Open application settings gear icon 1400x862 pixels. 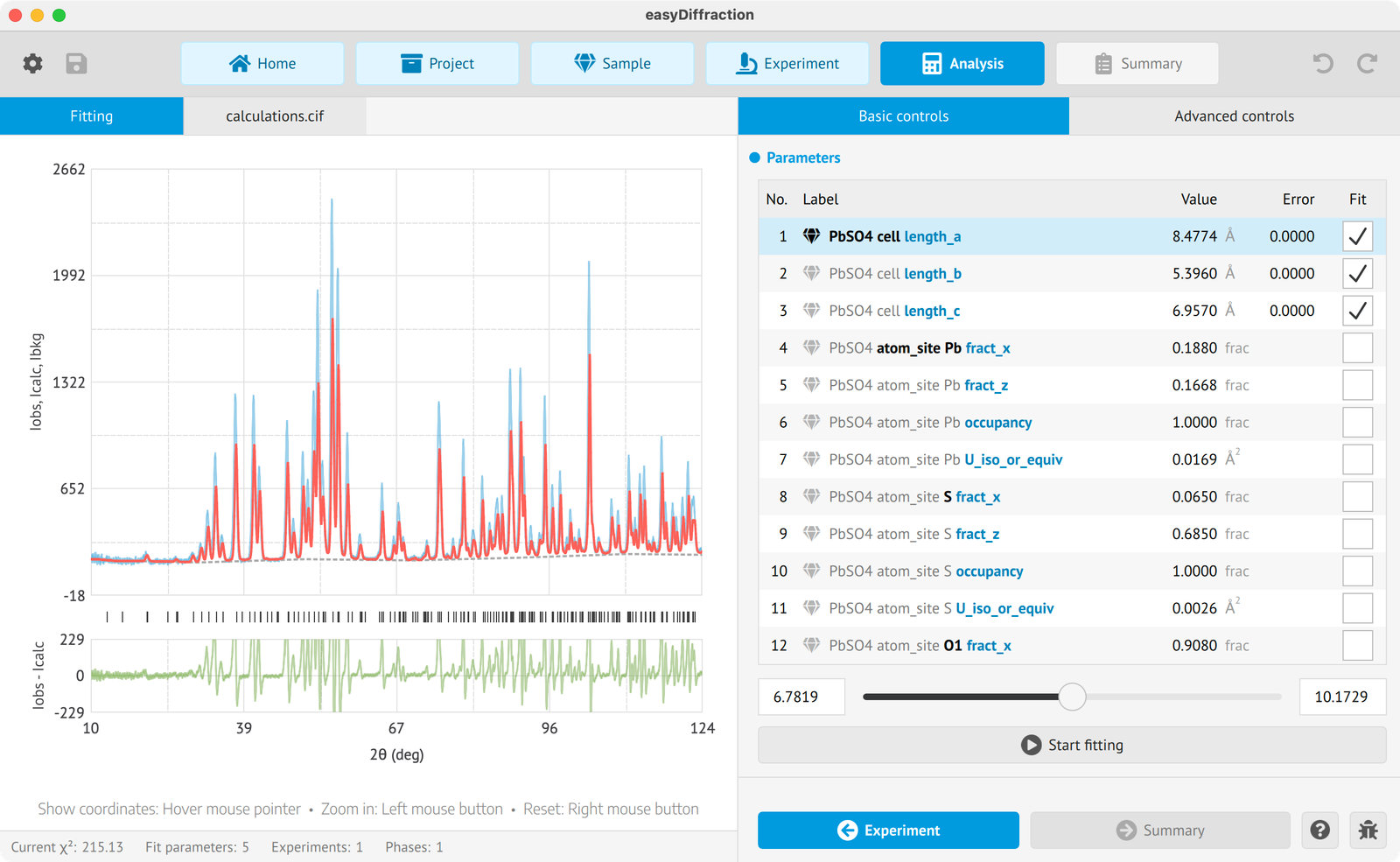click(32, 63)
